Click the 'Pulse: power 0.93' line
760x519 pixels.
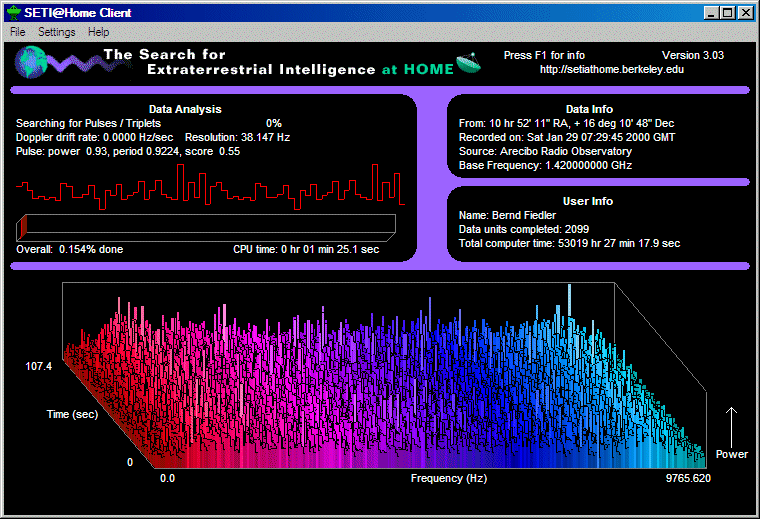click(x=128, y=152)
